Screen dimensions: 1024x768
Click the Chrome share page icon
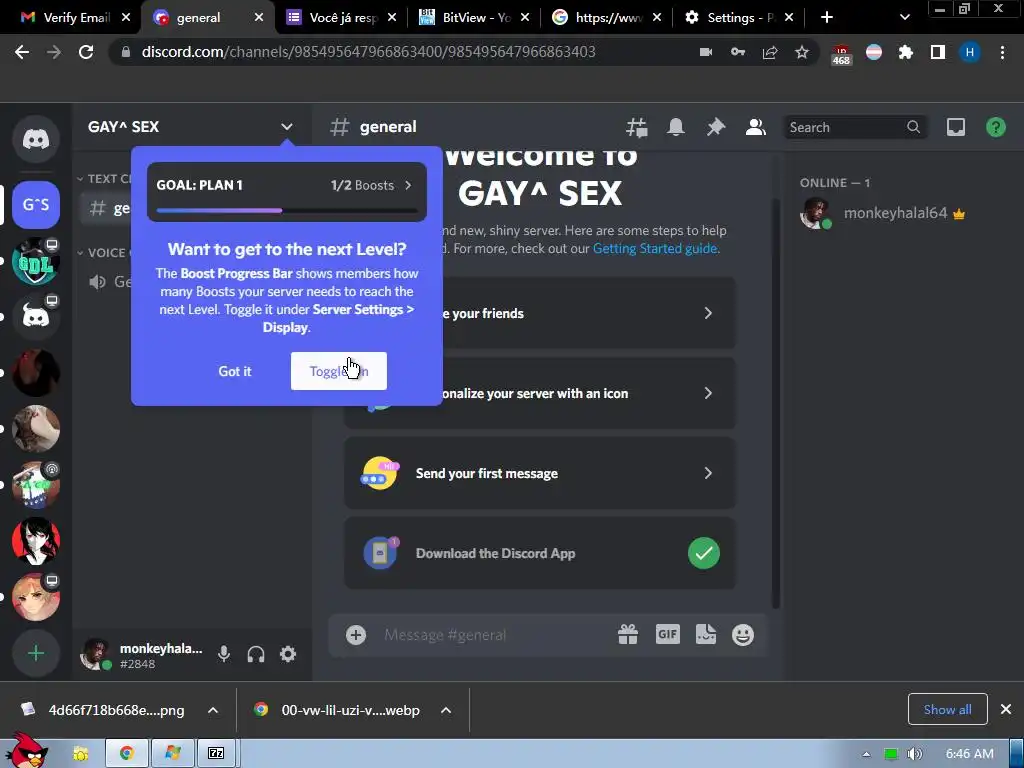click(x=770, y=52)
